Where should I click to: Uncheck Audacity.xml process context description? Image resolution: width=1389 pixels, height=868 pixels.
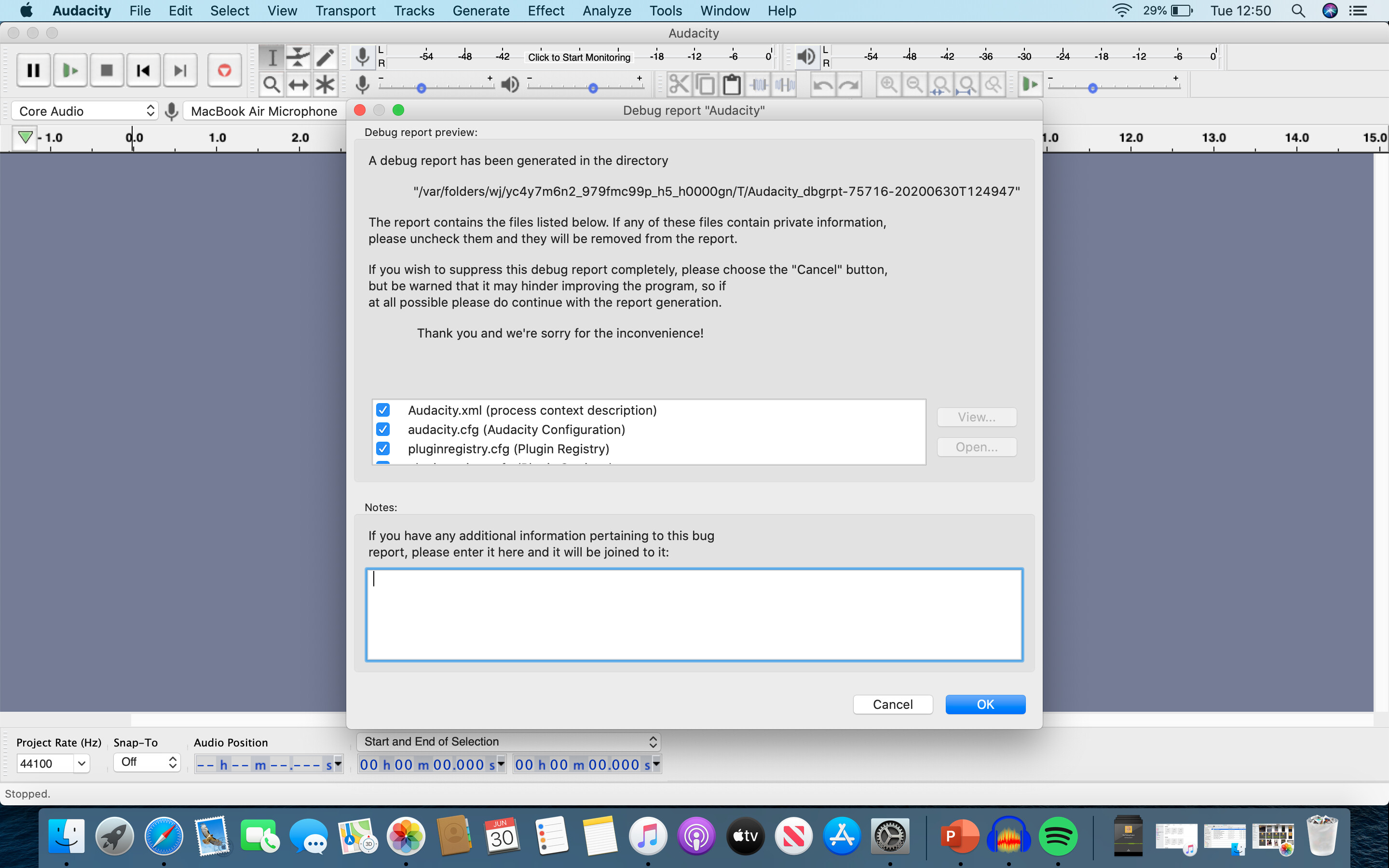pos(383,410)
